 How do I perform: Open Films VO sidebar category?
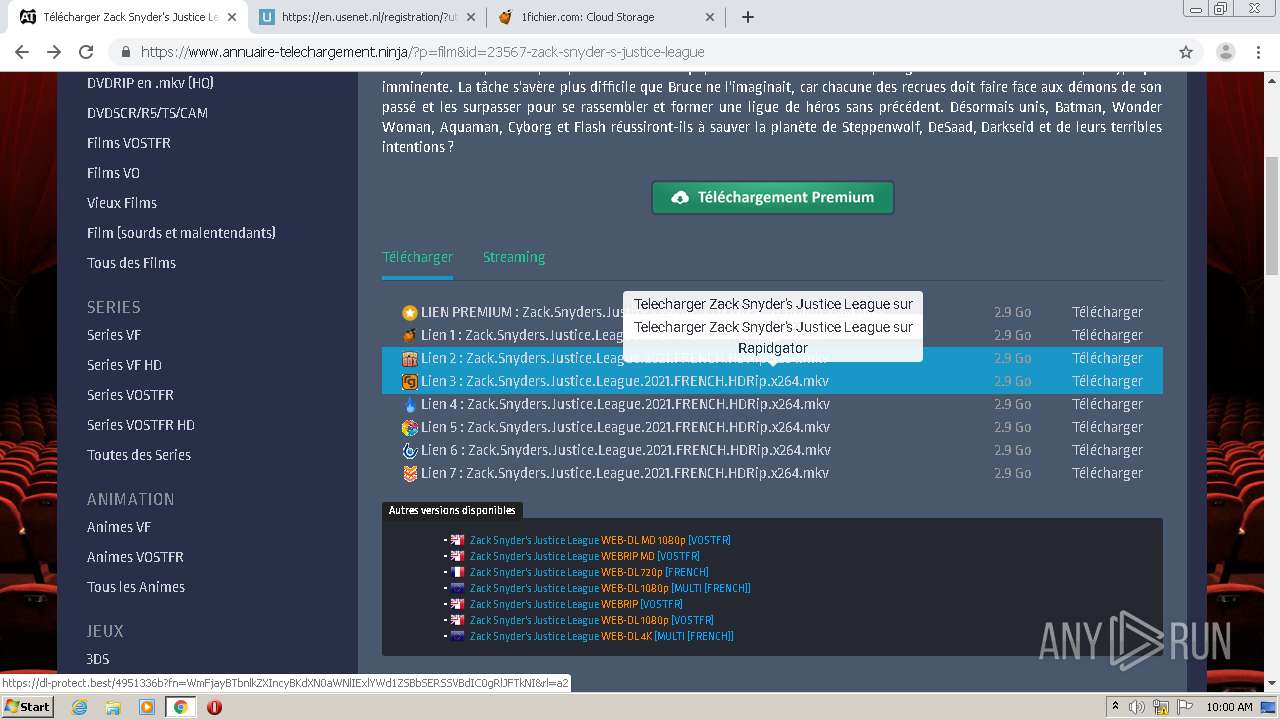113,173
